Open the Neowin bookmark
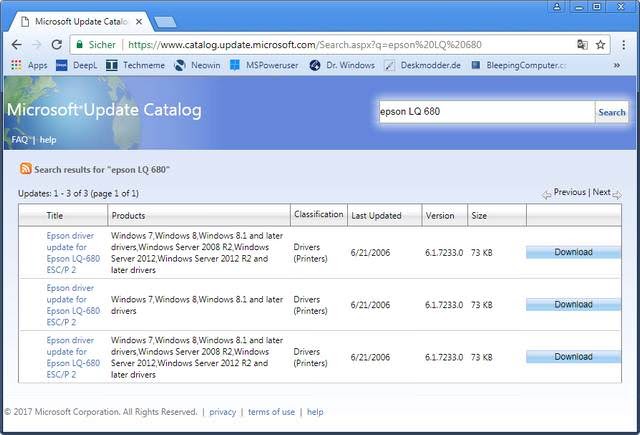 (197, 65)
